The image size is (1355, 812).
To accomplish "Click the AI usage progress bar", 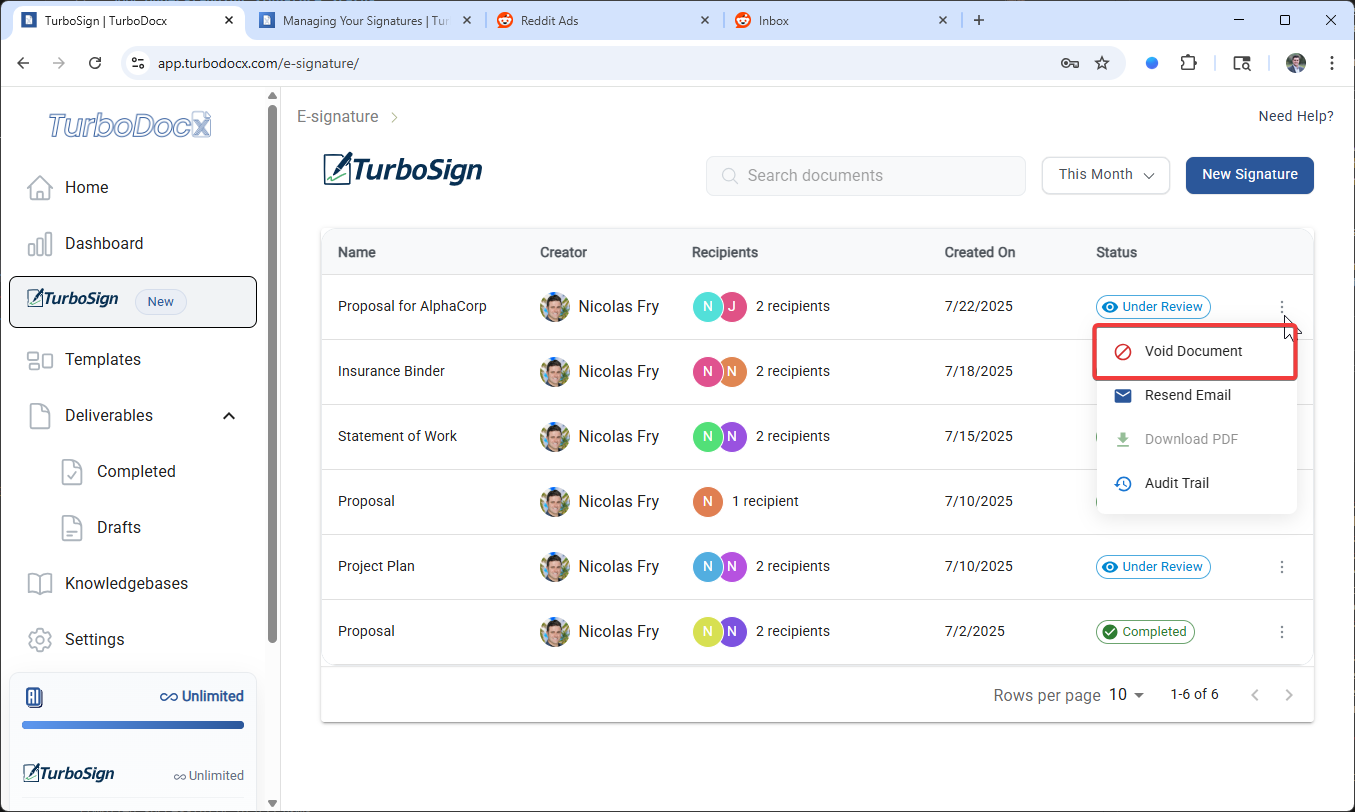I will click(133, 725).
